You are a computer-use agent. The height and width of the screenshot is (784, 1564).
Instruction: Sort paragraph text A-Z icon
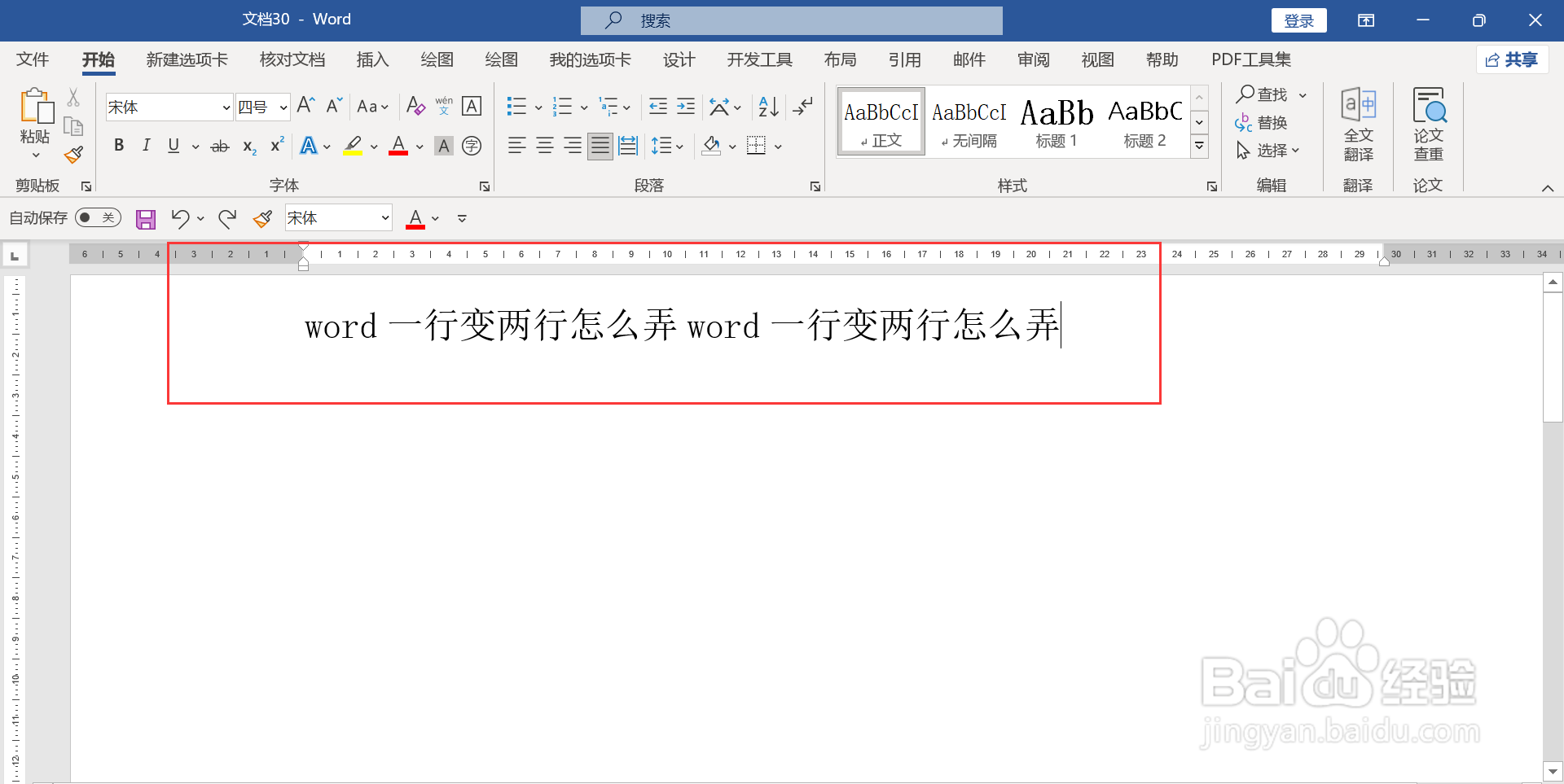point(768,107)
